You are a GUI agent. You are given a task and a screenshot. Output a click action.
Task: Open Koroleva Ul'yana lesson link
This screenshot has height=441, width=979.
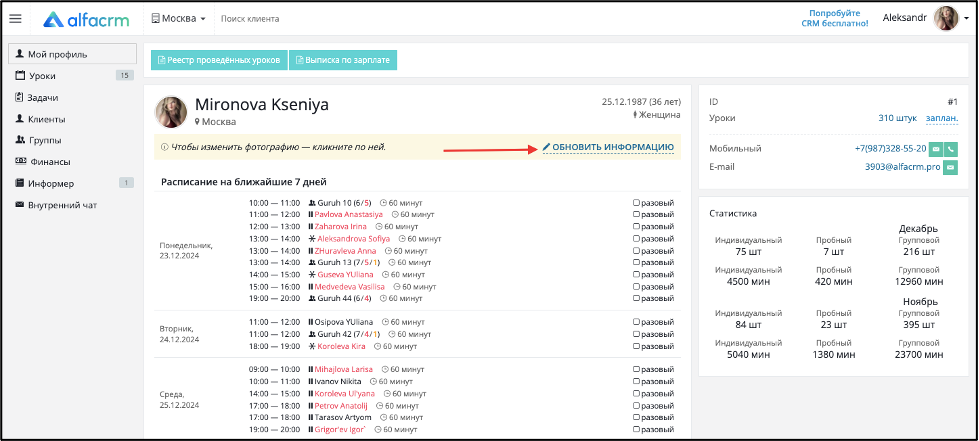coord(344,394)
